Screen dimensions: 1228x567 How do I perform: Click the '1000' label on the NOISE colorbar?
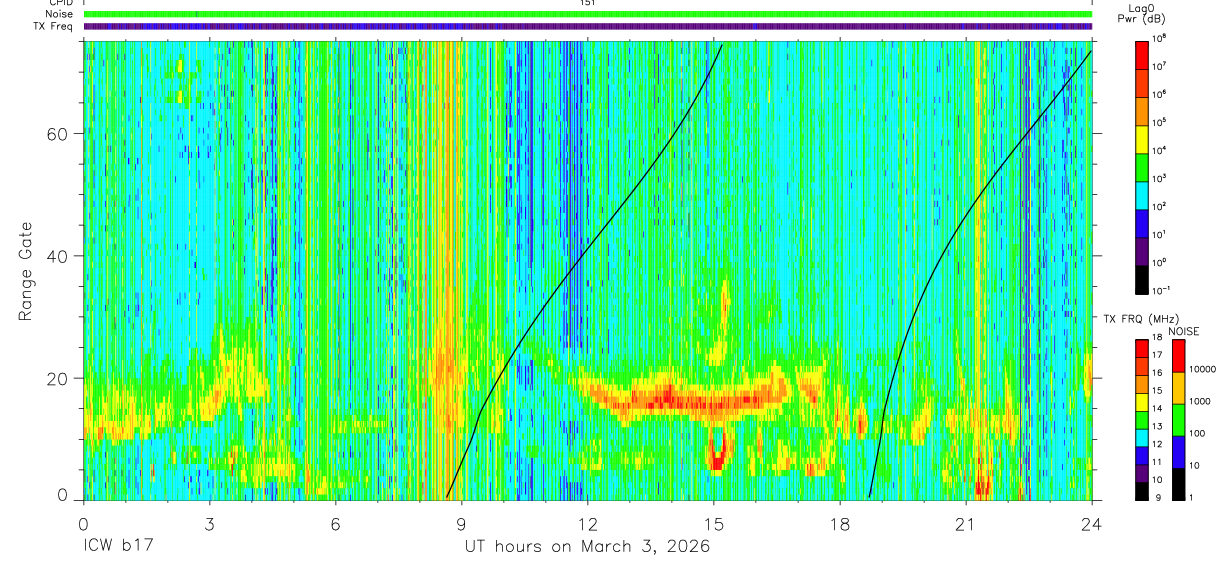coord(1201,402)
